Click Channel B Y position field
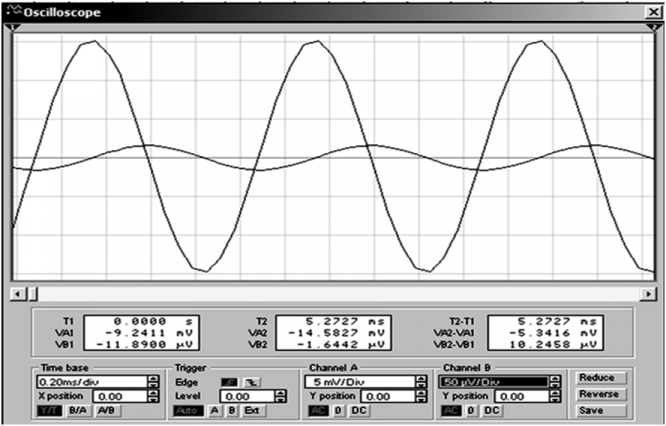The image size is (666, 426). click(x=522, y=396)
